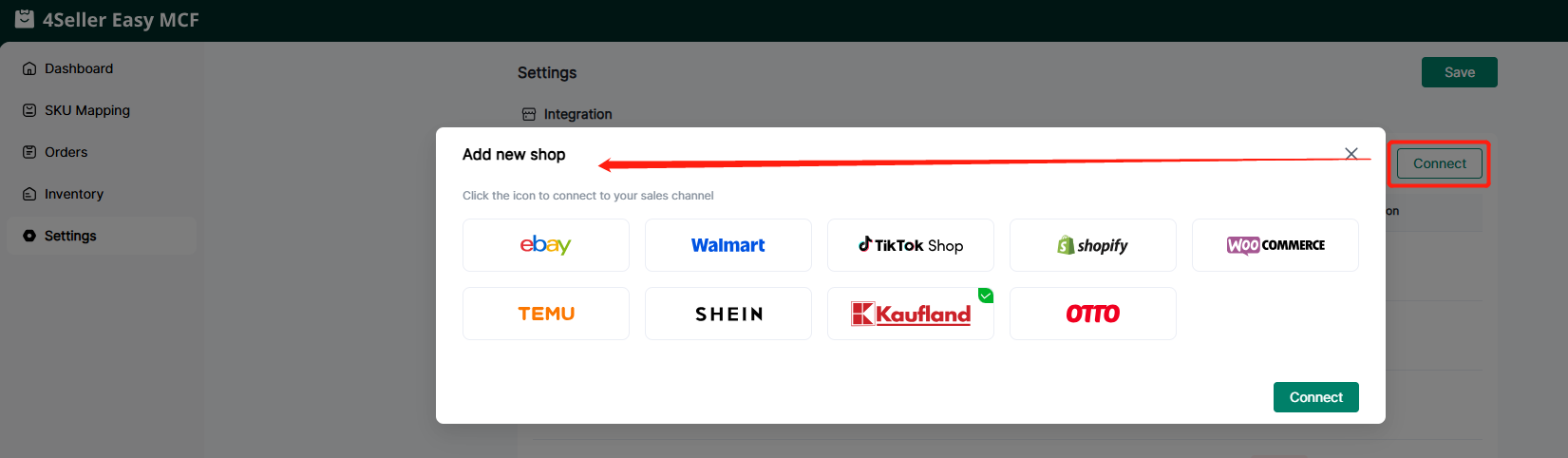The width and height of the screenshot is (1568, 458).
Task: Open Dashboard from the sidebar
Action: coord(78,68)
